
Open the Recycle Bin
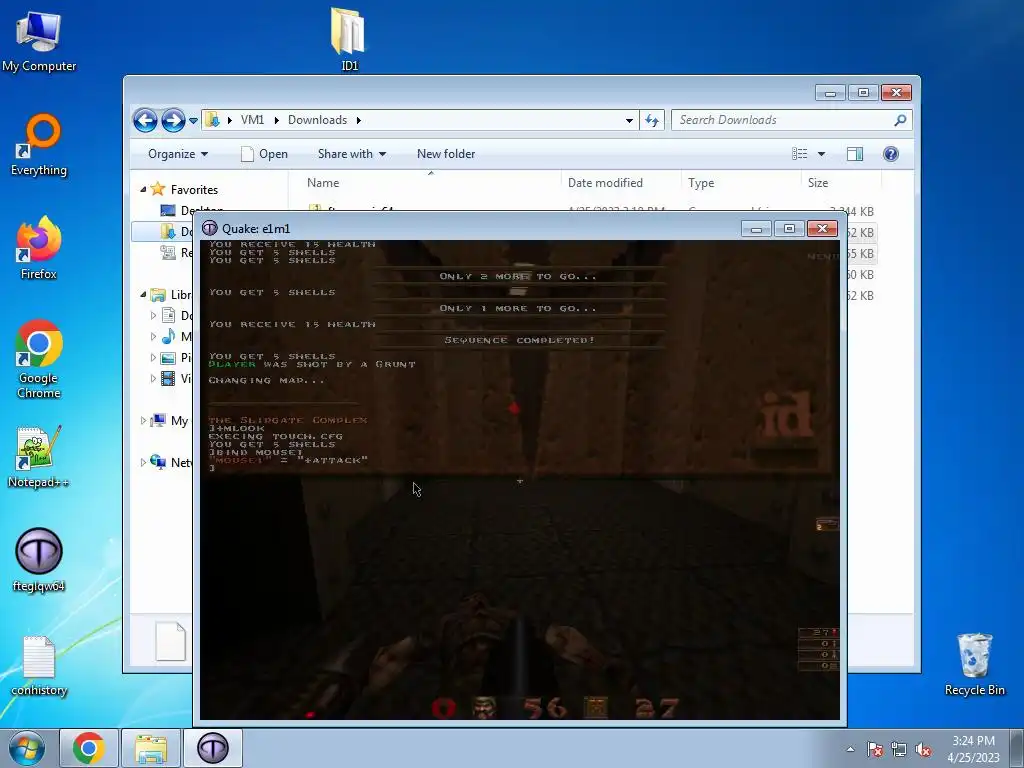974,665
